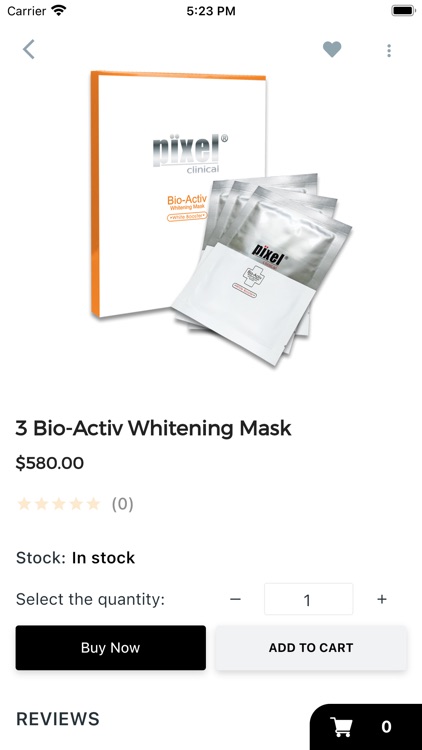Screen dimensions: 422x750
Task: Tap the ADD TO CART button
Action: (x=311, y=648)
